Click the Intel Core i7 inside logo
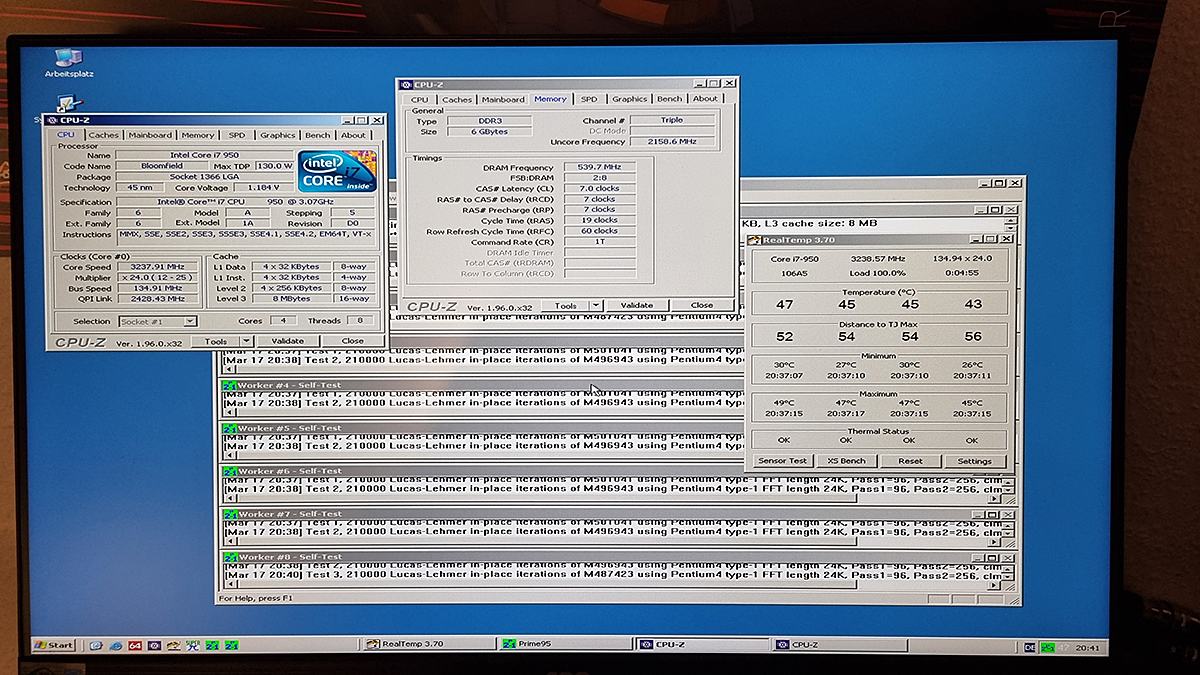 (x=336, y=170)
